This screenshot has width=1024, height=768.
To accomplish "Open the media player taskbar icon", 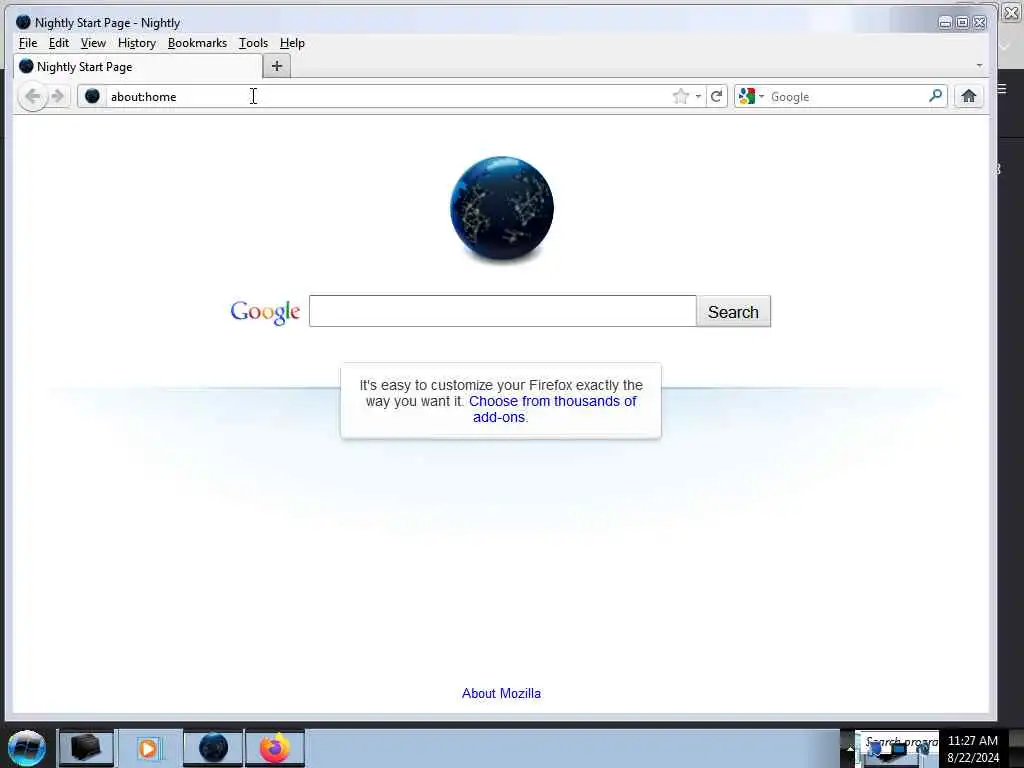I will (148, 748).
